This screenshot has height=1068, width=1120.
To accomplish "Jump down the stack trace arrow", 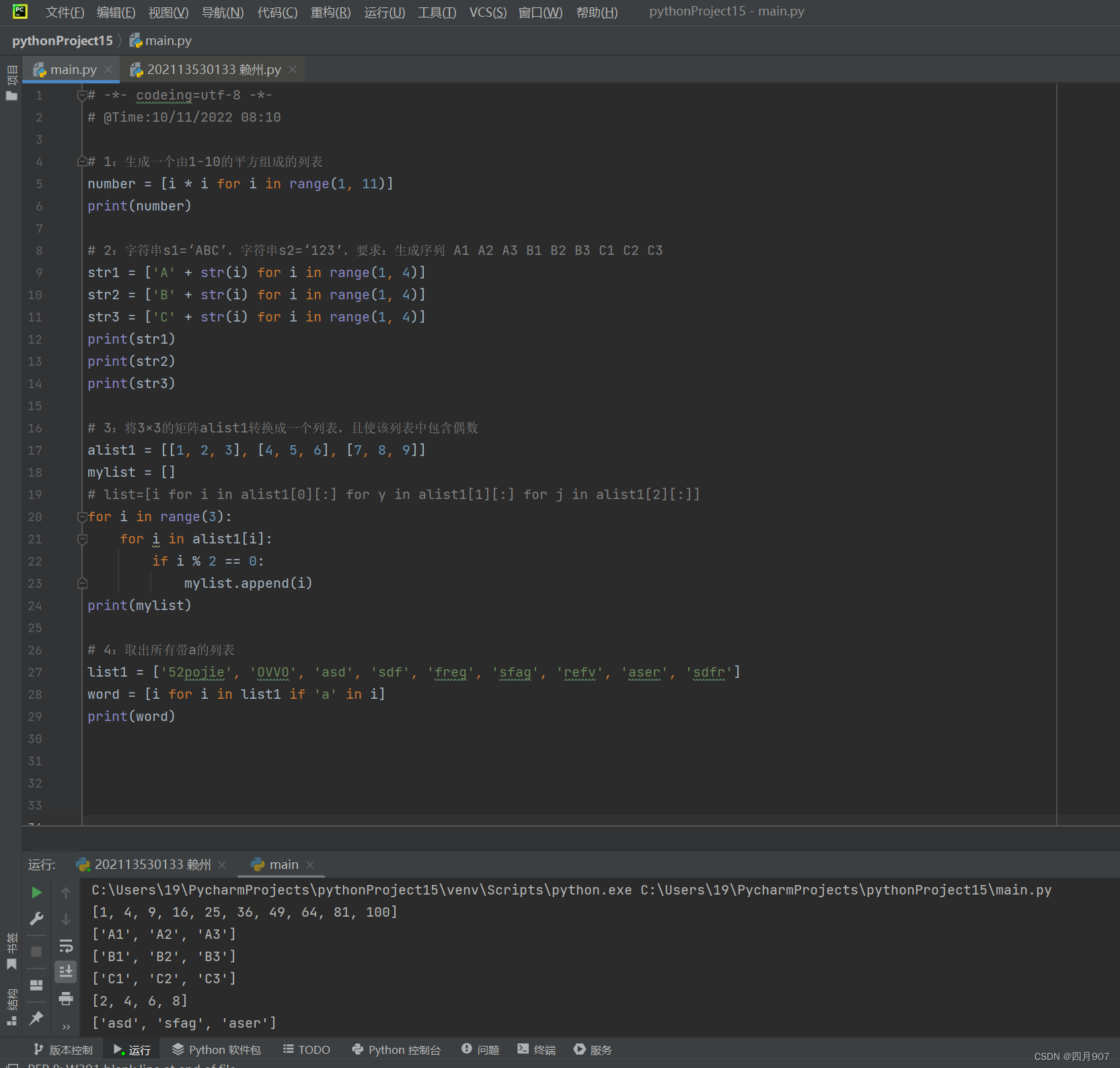I will [66, 919].
